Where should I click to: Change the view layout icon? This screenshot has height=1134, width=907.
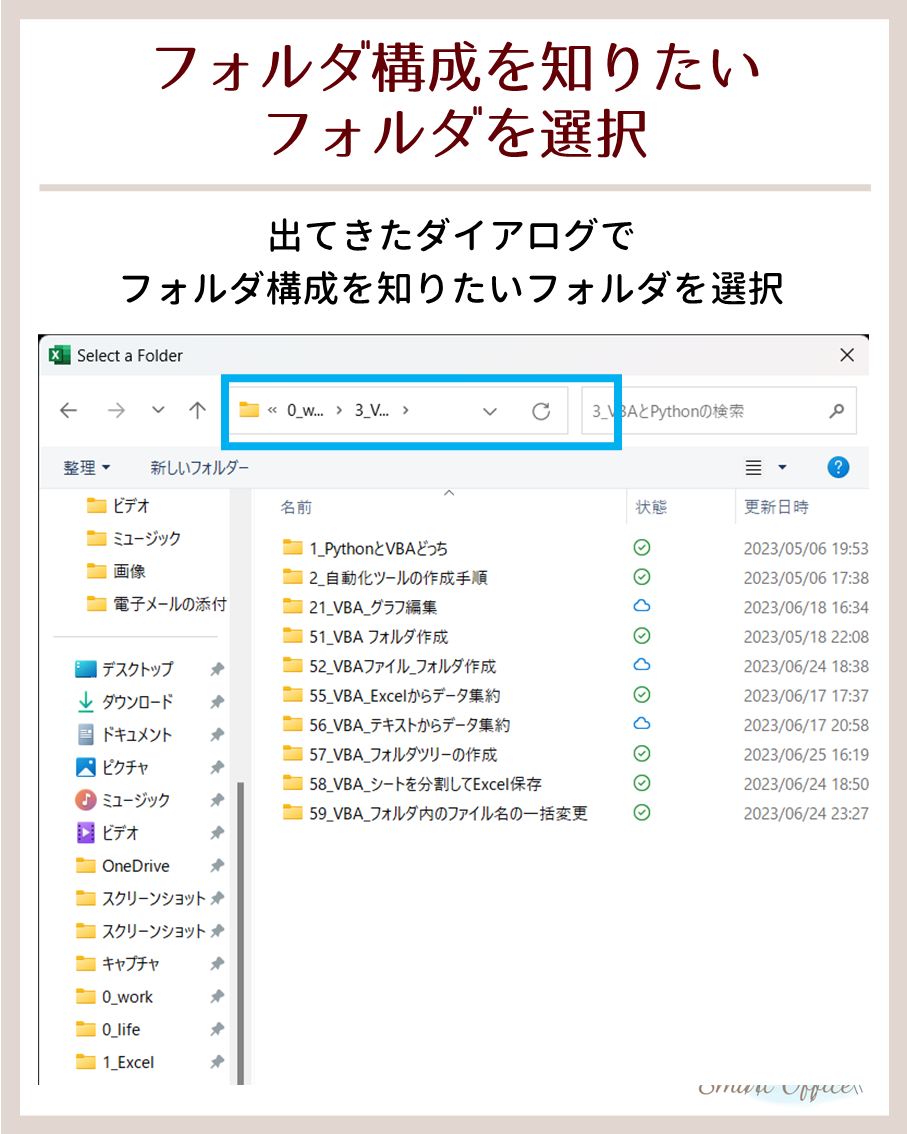click(754, 468)
